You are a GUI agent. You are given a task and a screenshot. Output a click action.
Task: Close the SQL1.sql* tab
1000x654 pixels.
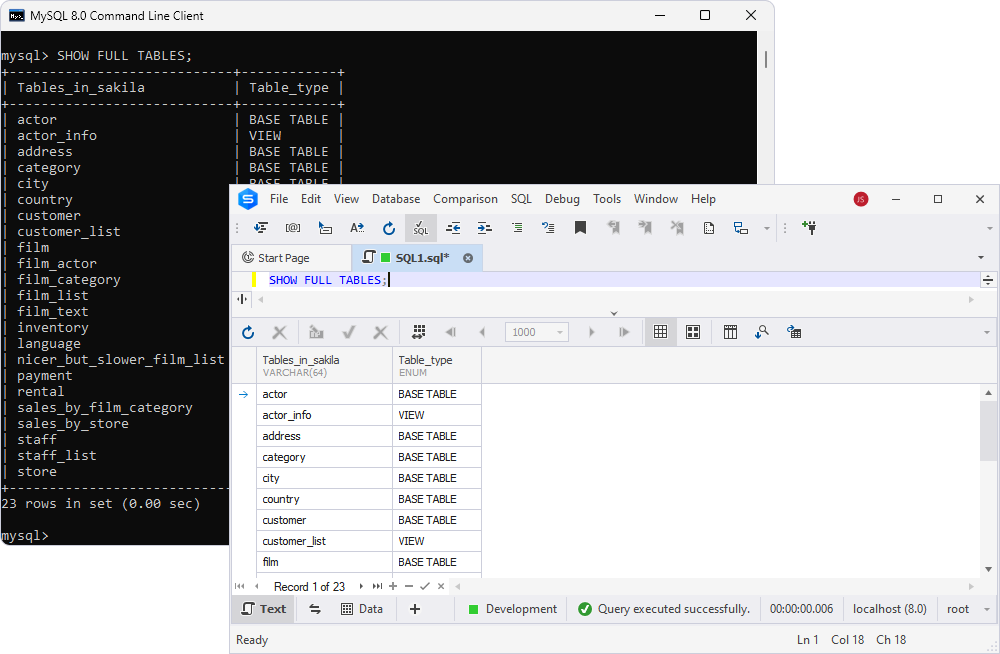coord(468,258)
